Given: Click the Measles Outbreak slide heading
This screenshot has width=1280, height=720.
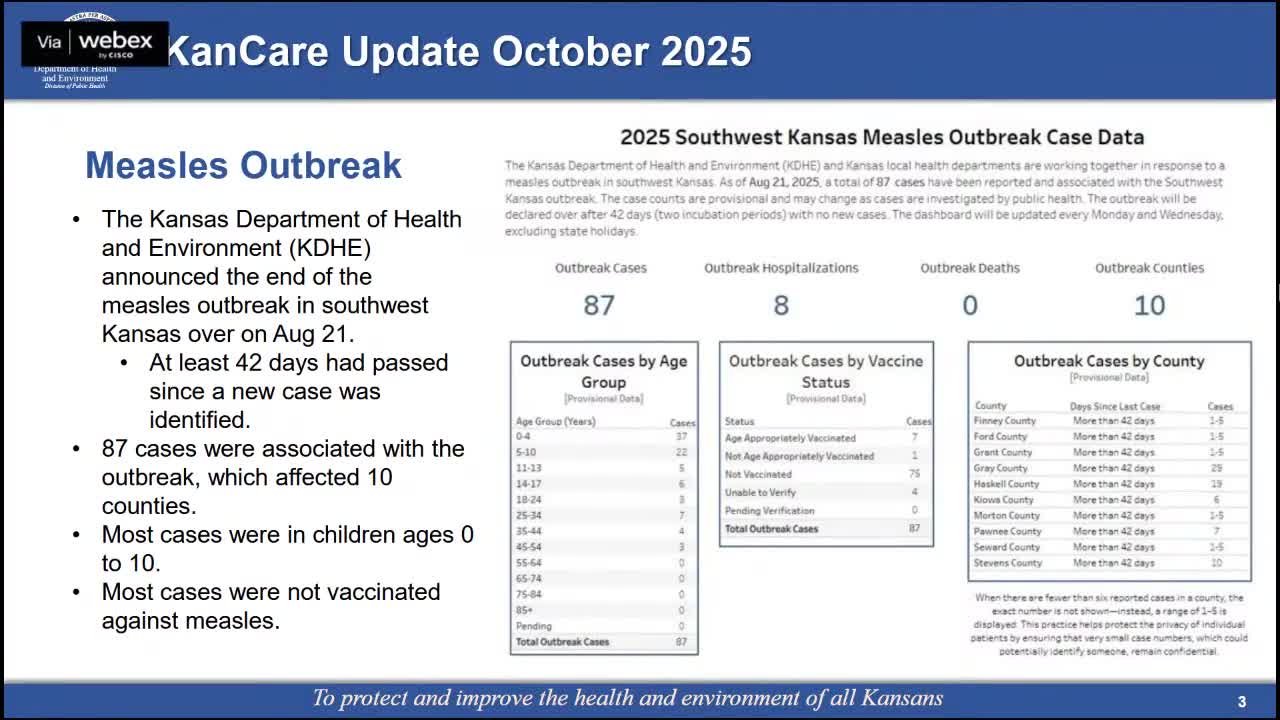Looking at the screenshot, I should [243, 166].
